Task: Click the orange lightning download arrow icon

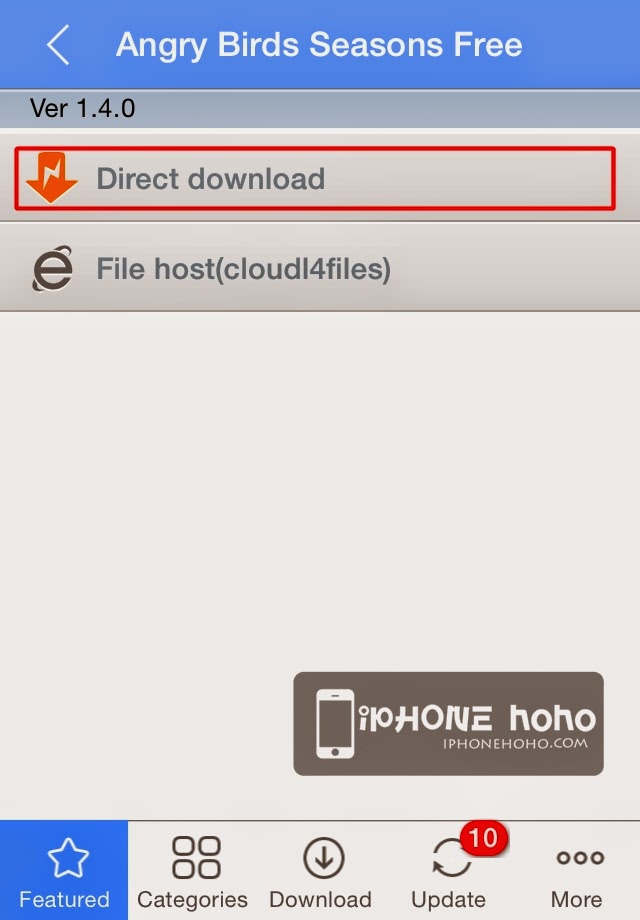Action: pos(52,178)
